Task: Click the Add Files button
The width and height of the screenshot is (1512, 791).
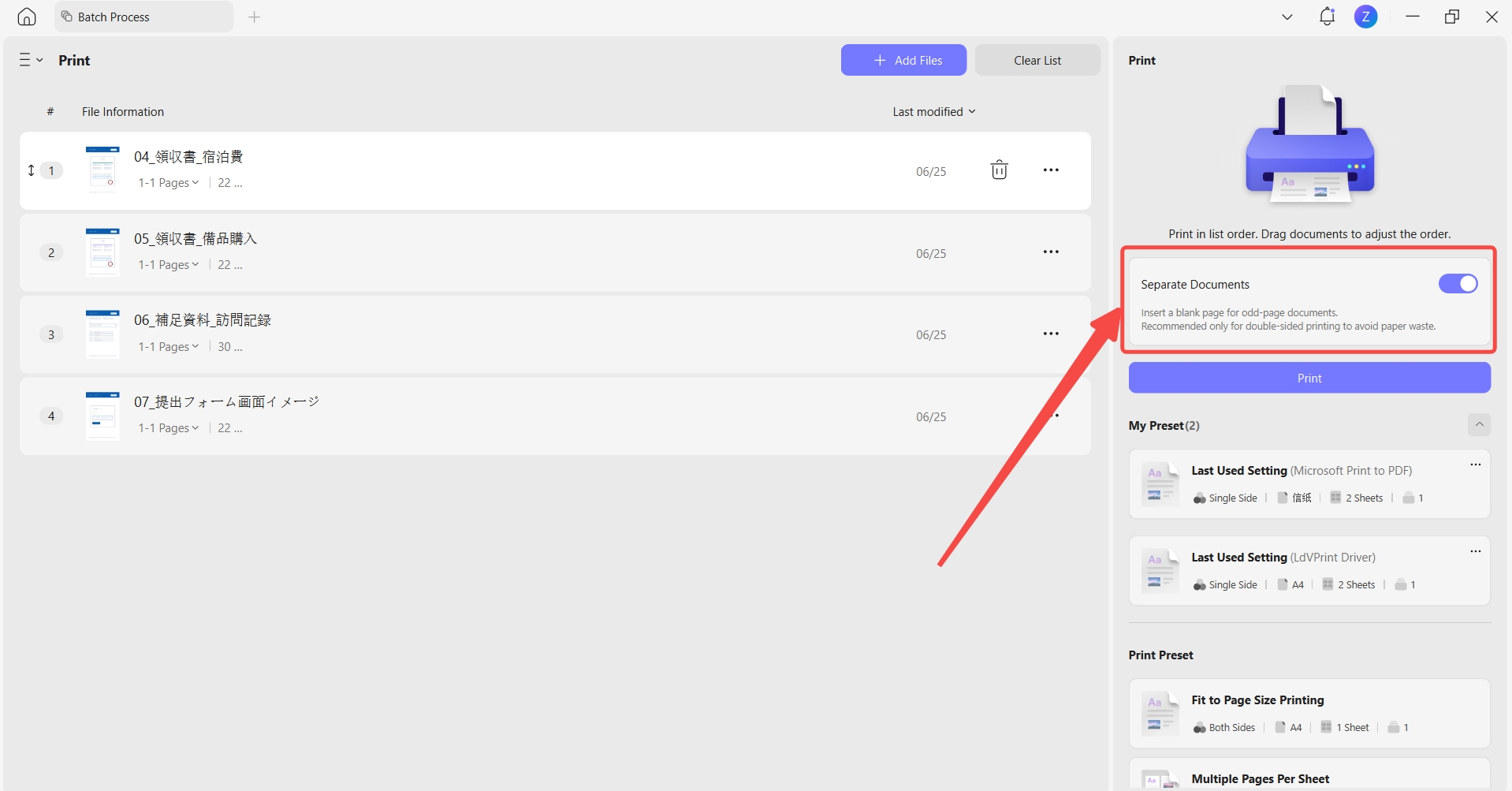Action: [x=903, y=60]
